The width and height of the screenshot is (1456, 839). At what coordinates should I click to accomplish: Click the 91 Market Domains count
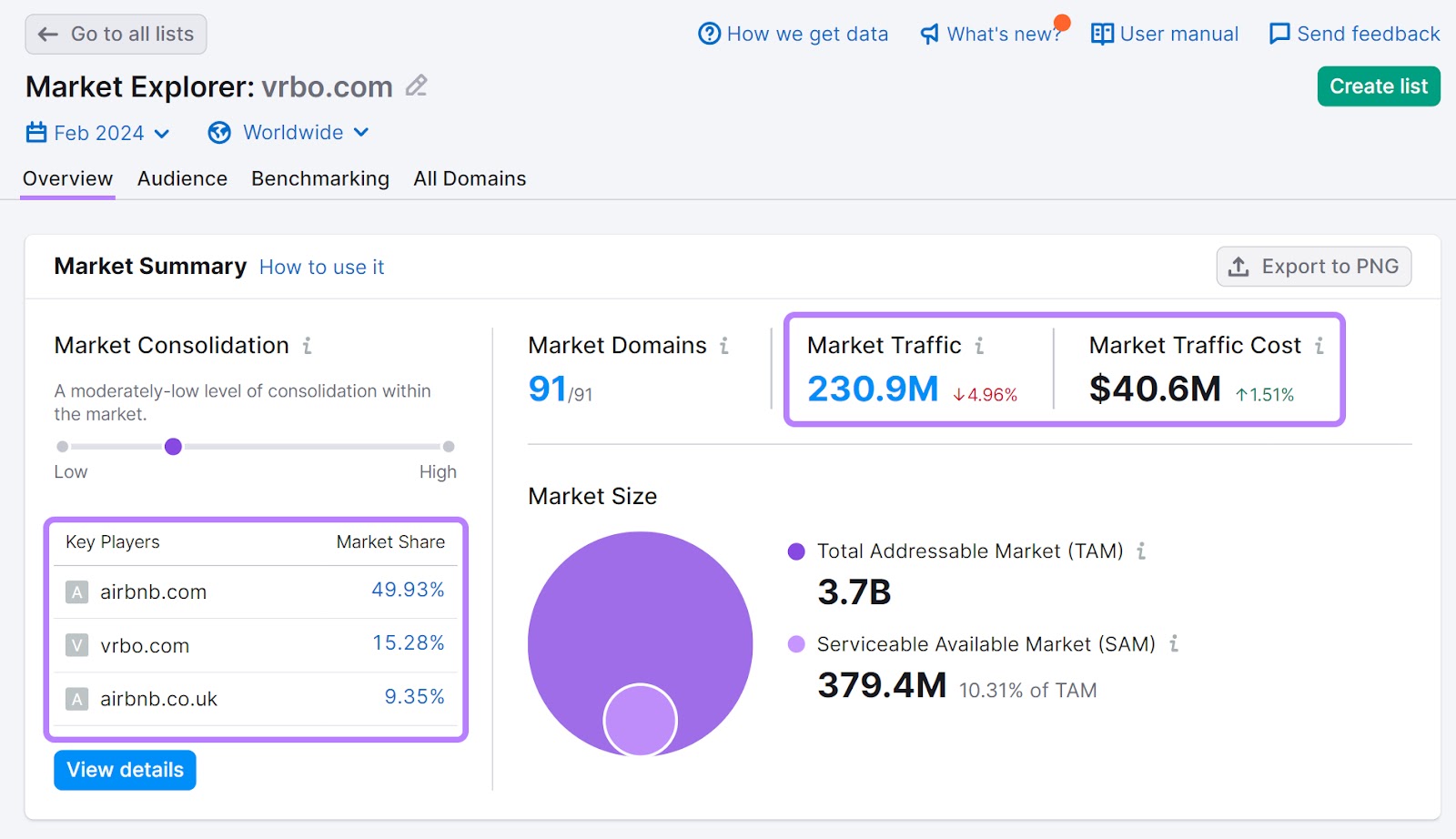point(548,389)
